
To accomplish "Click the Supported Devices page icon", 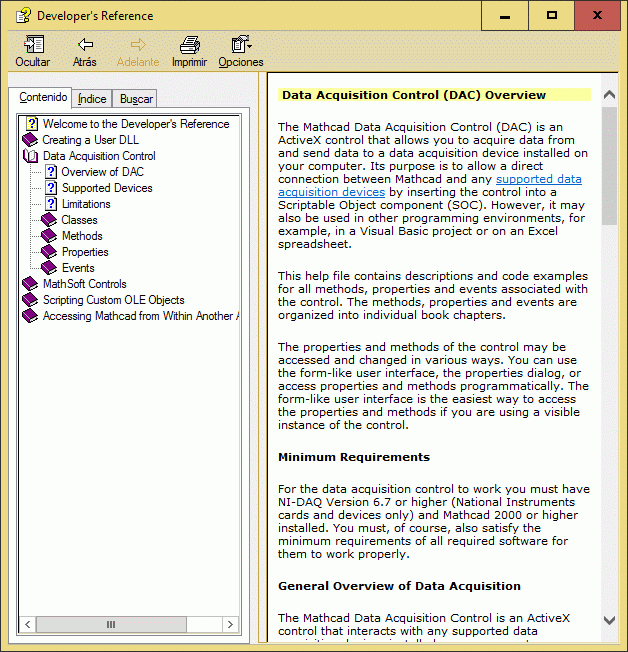I will (x=51, y=188).
